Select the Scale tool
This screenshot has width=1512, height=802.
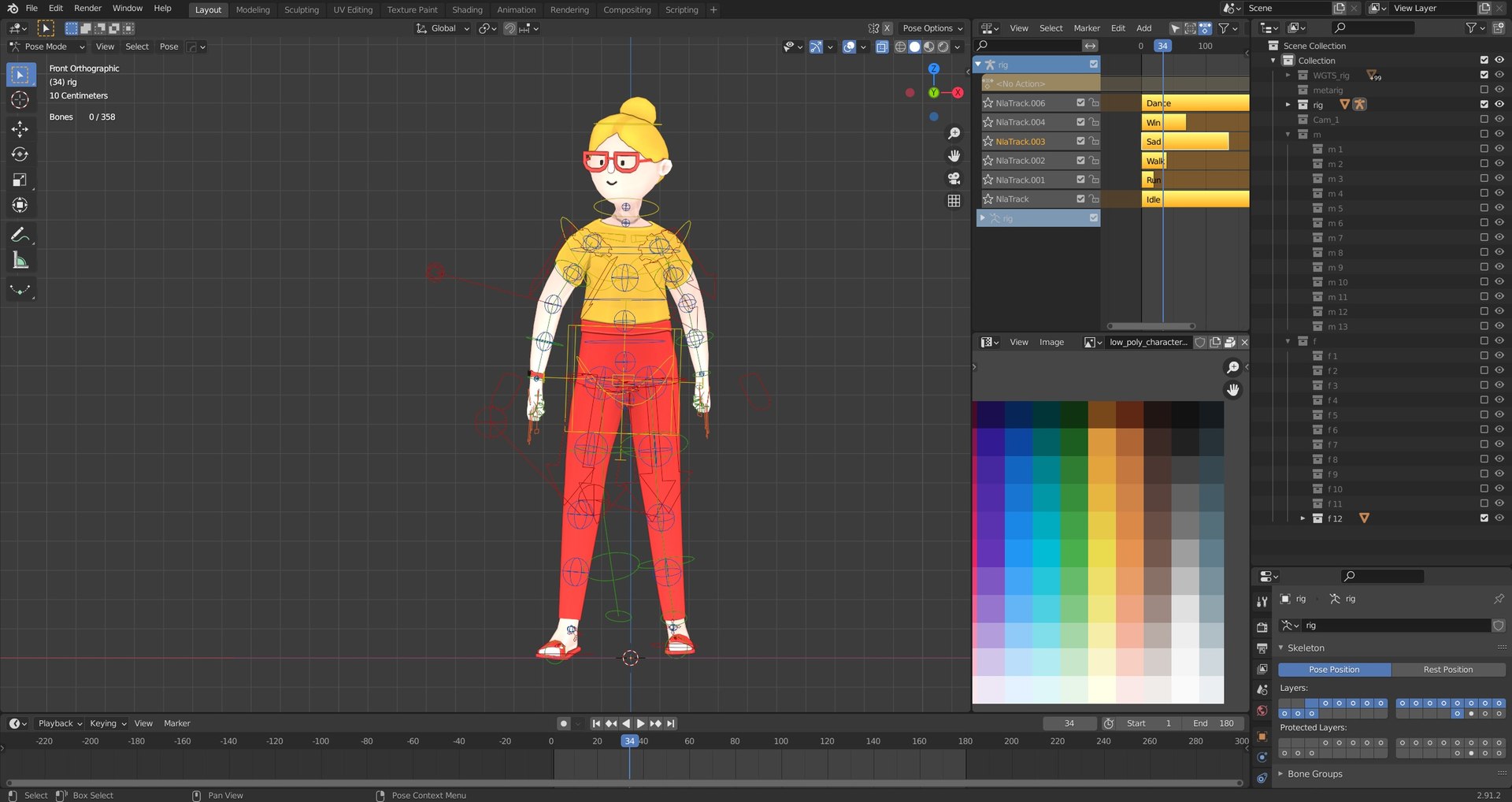coord(20,180)
